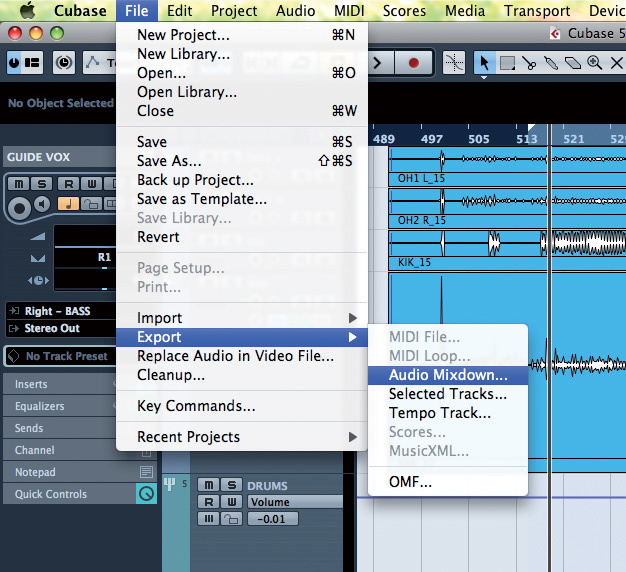Select the Object Selection arrow tool

tap(485, 63)
